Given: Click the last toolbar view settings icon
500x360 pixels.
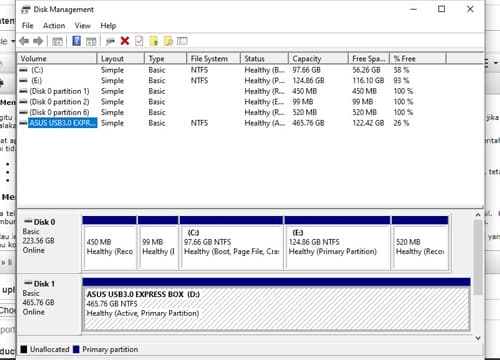Looking at the screenshot, I should pos(182,41).
